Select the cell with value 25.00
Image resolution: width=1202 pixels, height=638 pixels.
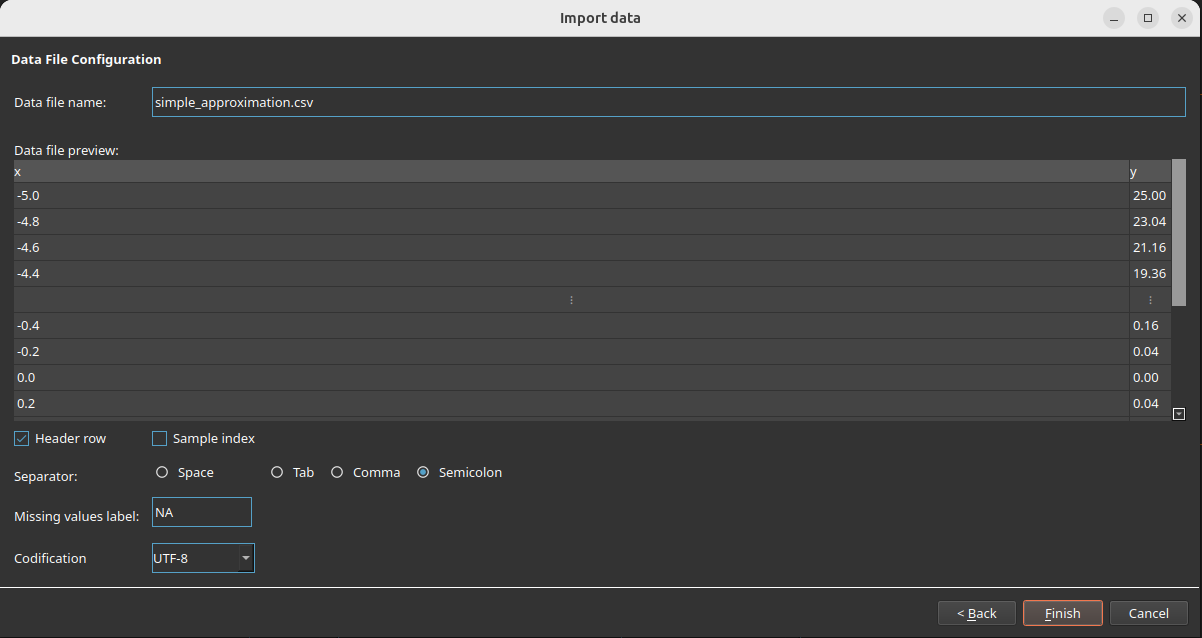(1149, 196)
